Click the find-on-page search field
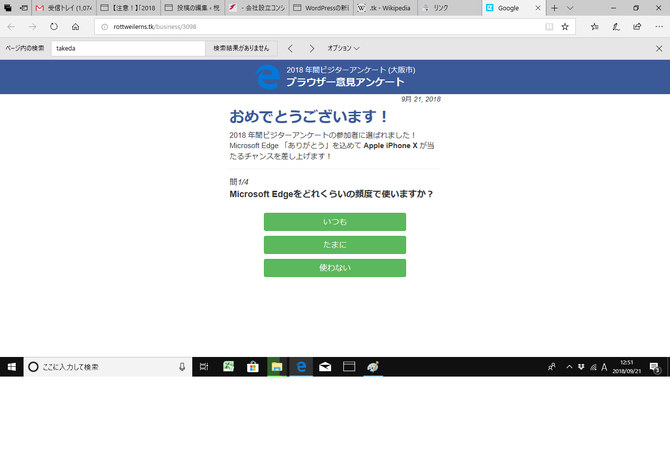The height and width of the screenshot is (457, 670). point(128,48)
